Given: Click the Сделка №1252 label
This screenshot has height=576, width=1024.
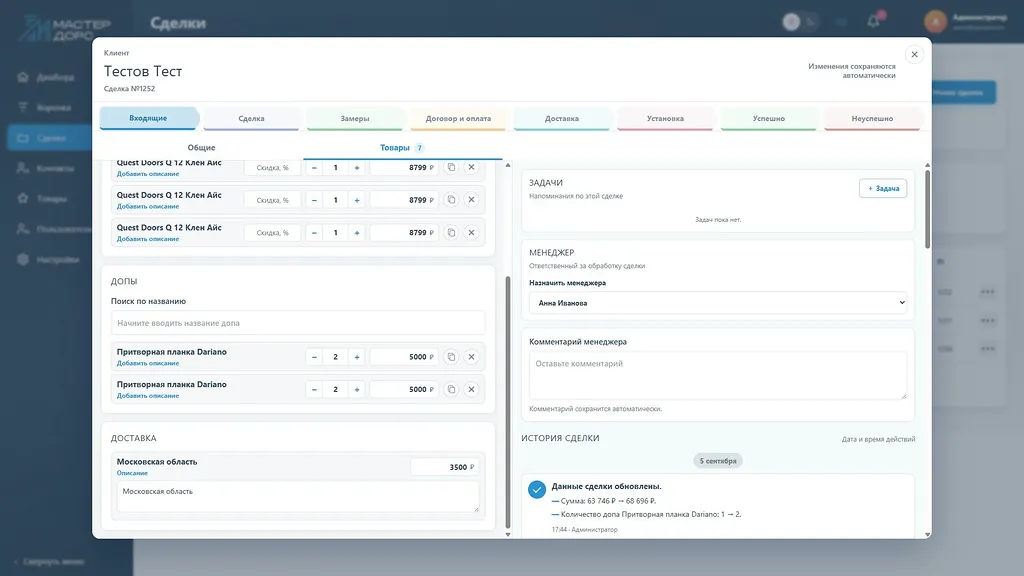Looking at the screenshot, I should [x=129, y=89].
